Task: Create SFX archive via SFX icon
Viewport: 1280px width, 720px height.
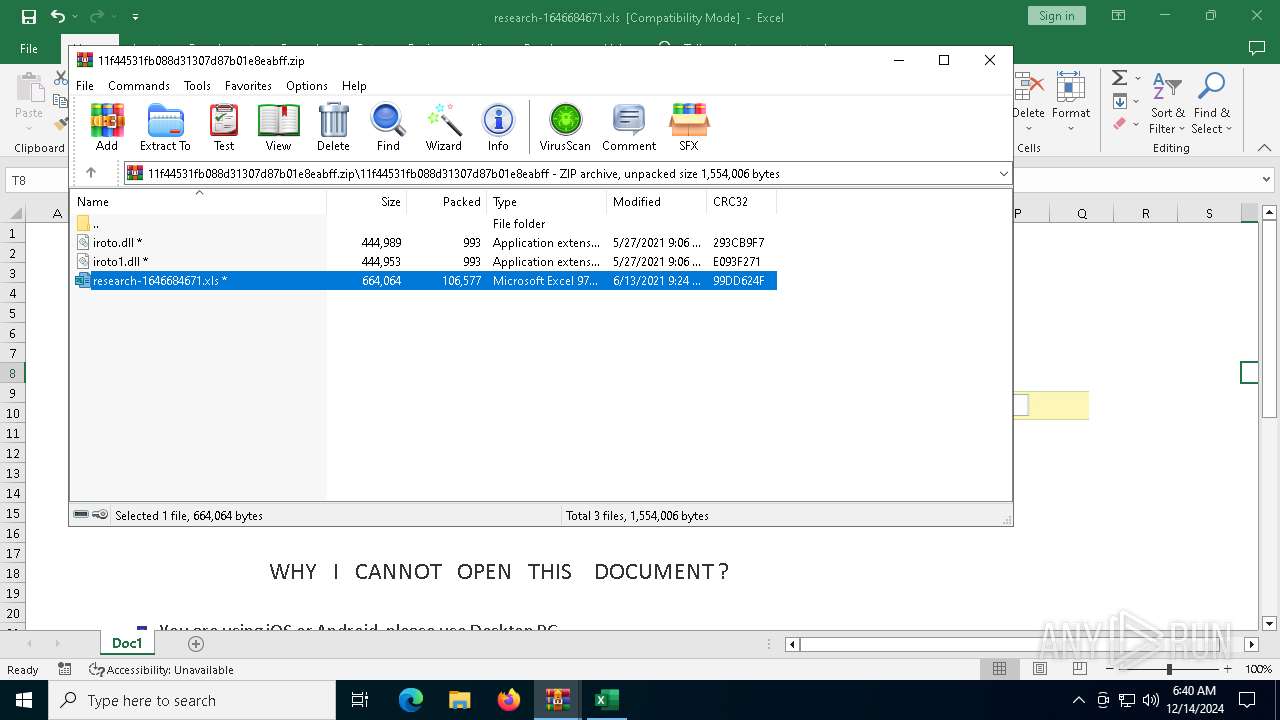Action: point(689,127)
